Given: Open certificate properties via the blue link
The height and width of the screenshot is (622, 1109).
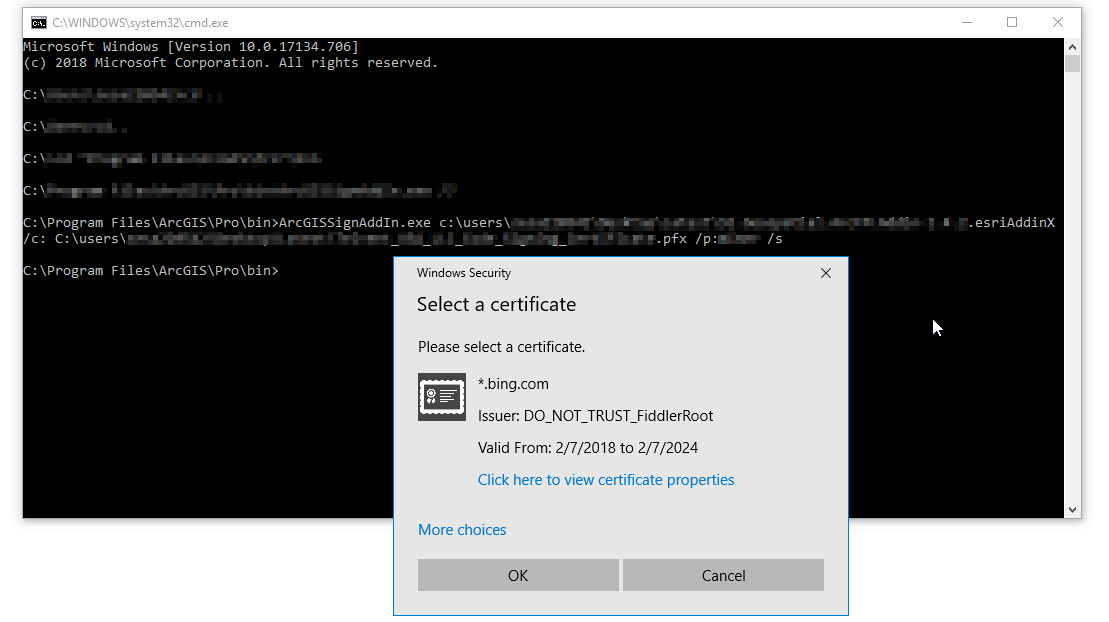Looking at the screenshot, I should [x=605, y=480].
